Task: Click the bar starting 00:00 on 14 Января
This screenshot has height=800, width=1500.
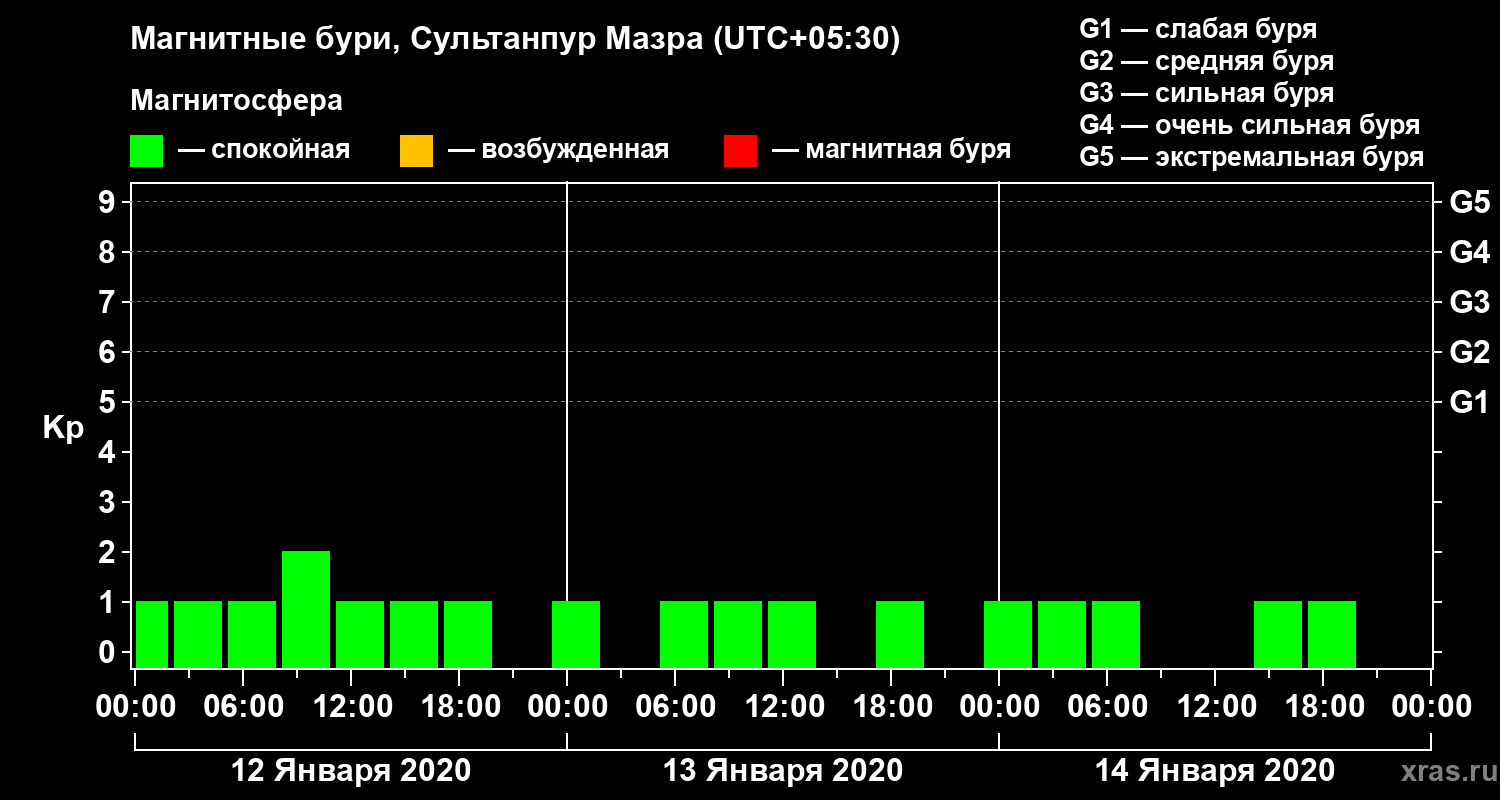Action: (x=1008, y=634)
